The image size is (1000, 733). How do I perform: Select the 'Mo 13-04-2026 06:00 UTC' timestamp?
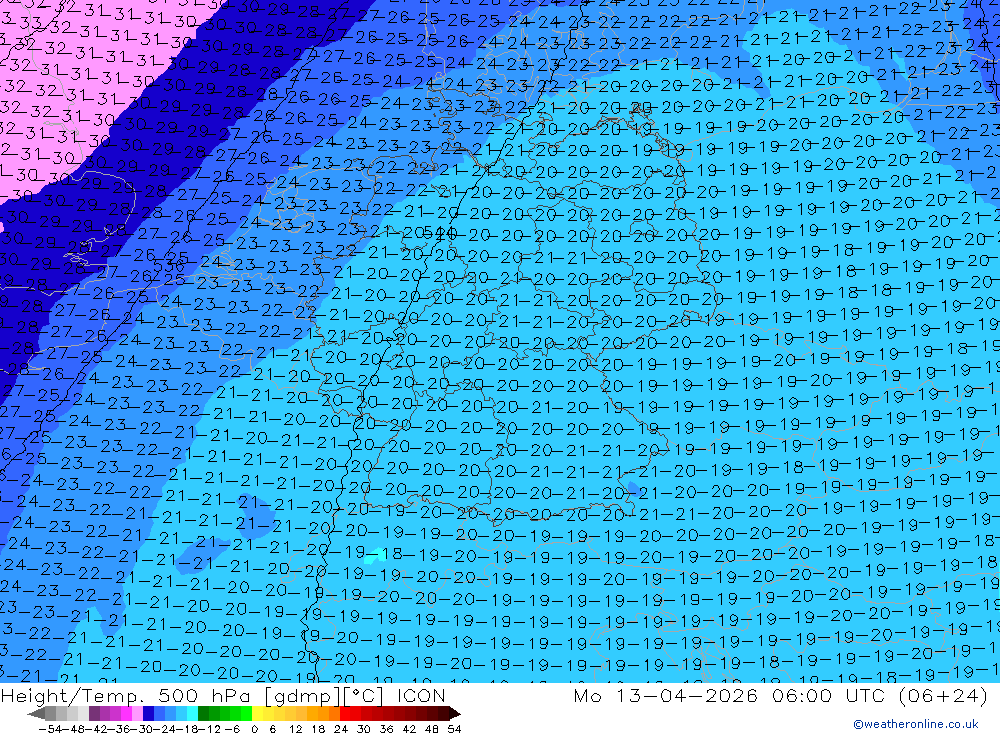[732, 695]
